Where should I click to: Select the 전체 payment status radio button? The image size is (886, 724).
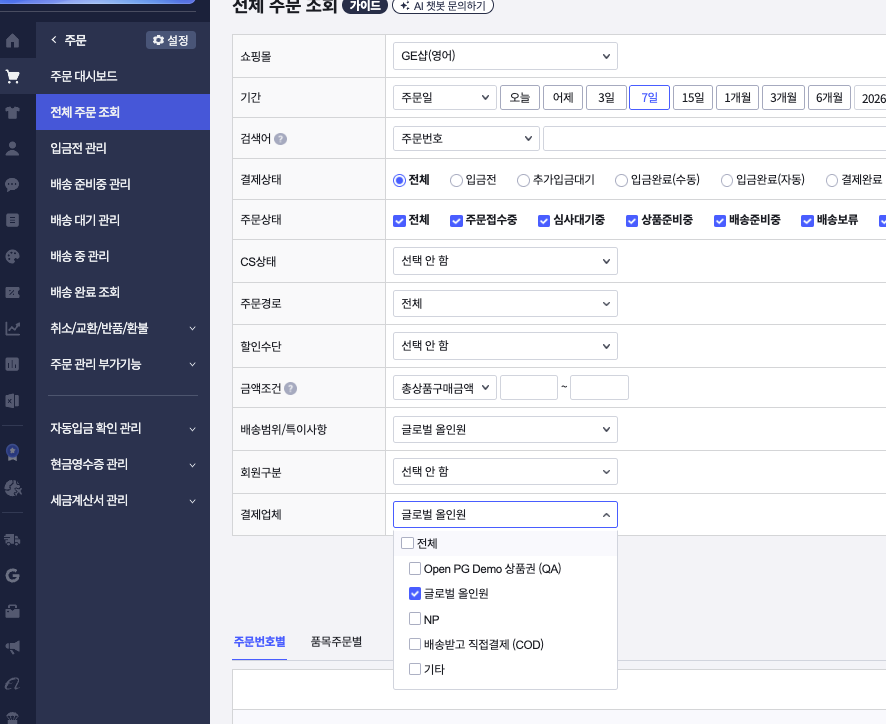pos(399,180)
